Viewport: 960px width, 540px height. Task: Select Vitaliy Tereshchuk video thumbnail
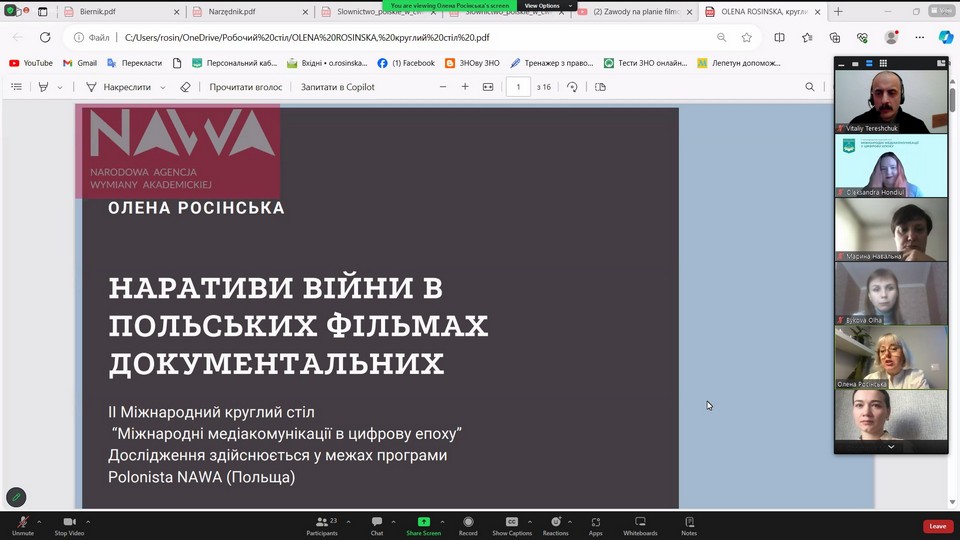click(890, 102)
